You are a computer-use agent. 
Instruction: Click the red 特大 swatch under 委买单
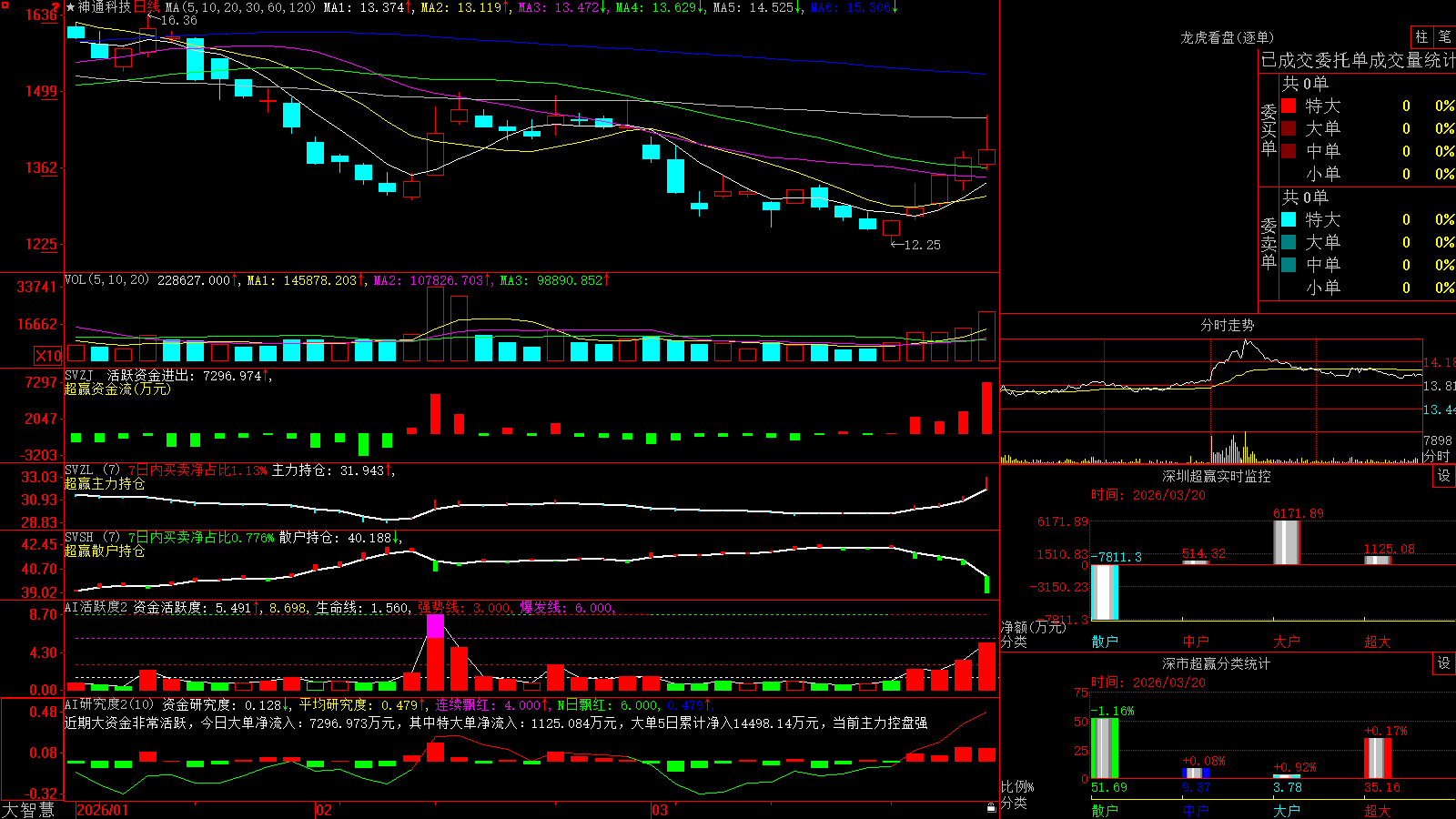click(1289, 106)
